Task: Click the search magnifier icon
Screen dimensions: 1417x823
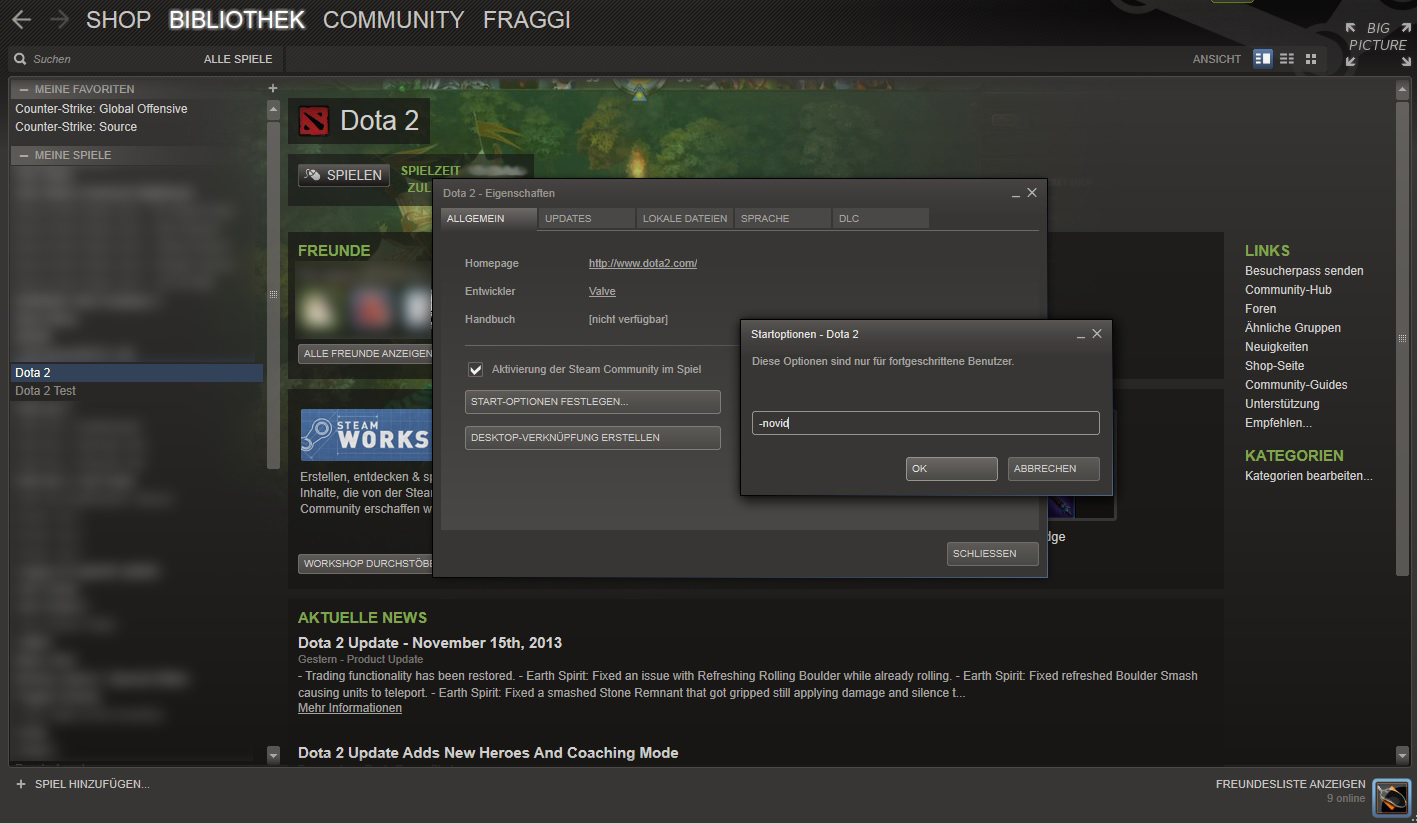Action: pyautogui.click(x=20, y=59)
